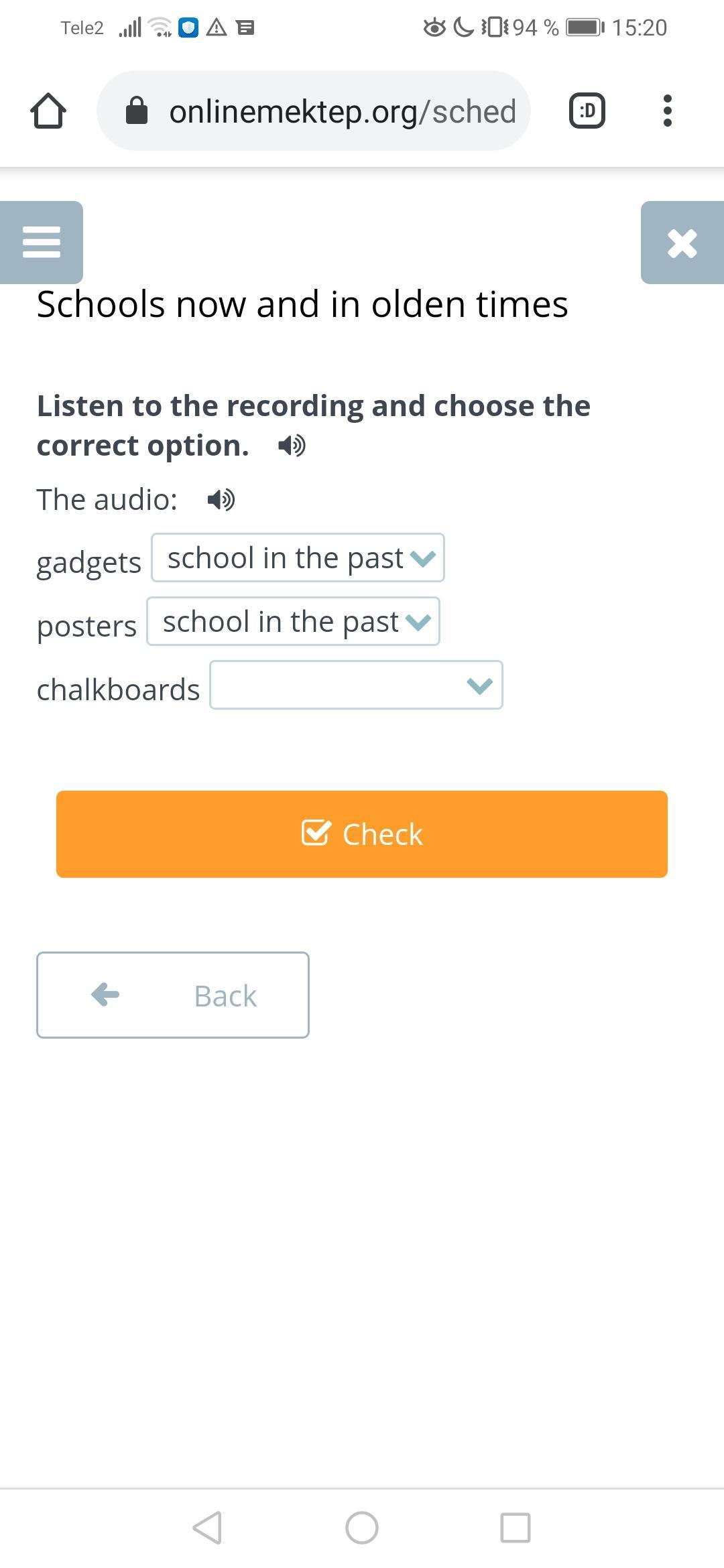Open the posters dropdown

point(293,621)
